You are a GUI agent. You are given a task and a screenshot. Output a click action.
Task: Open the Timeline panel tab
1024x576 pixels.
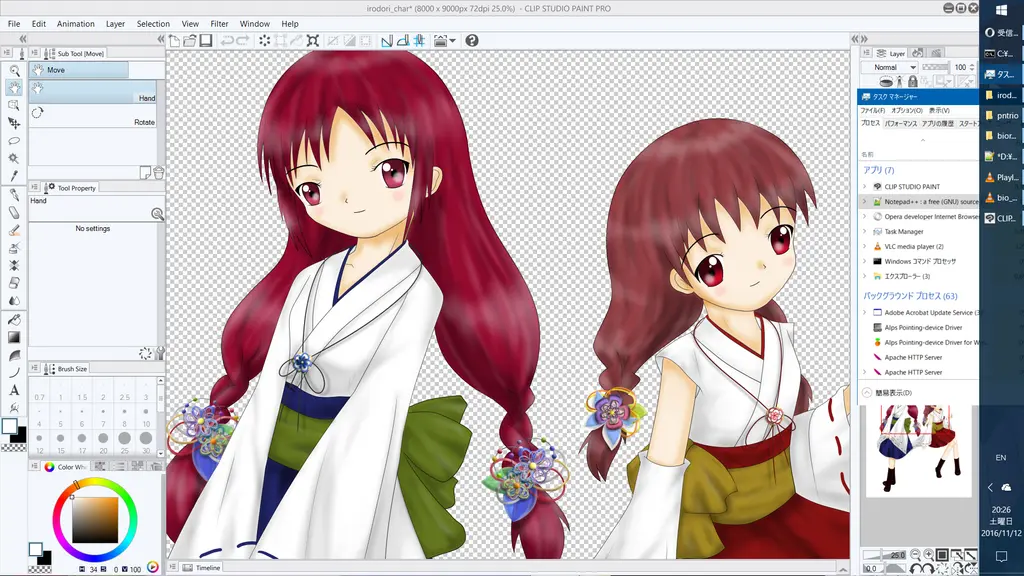(x=202, y=568)
